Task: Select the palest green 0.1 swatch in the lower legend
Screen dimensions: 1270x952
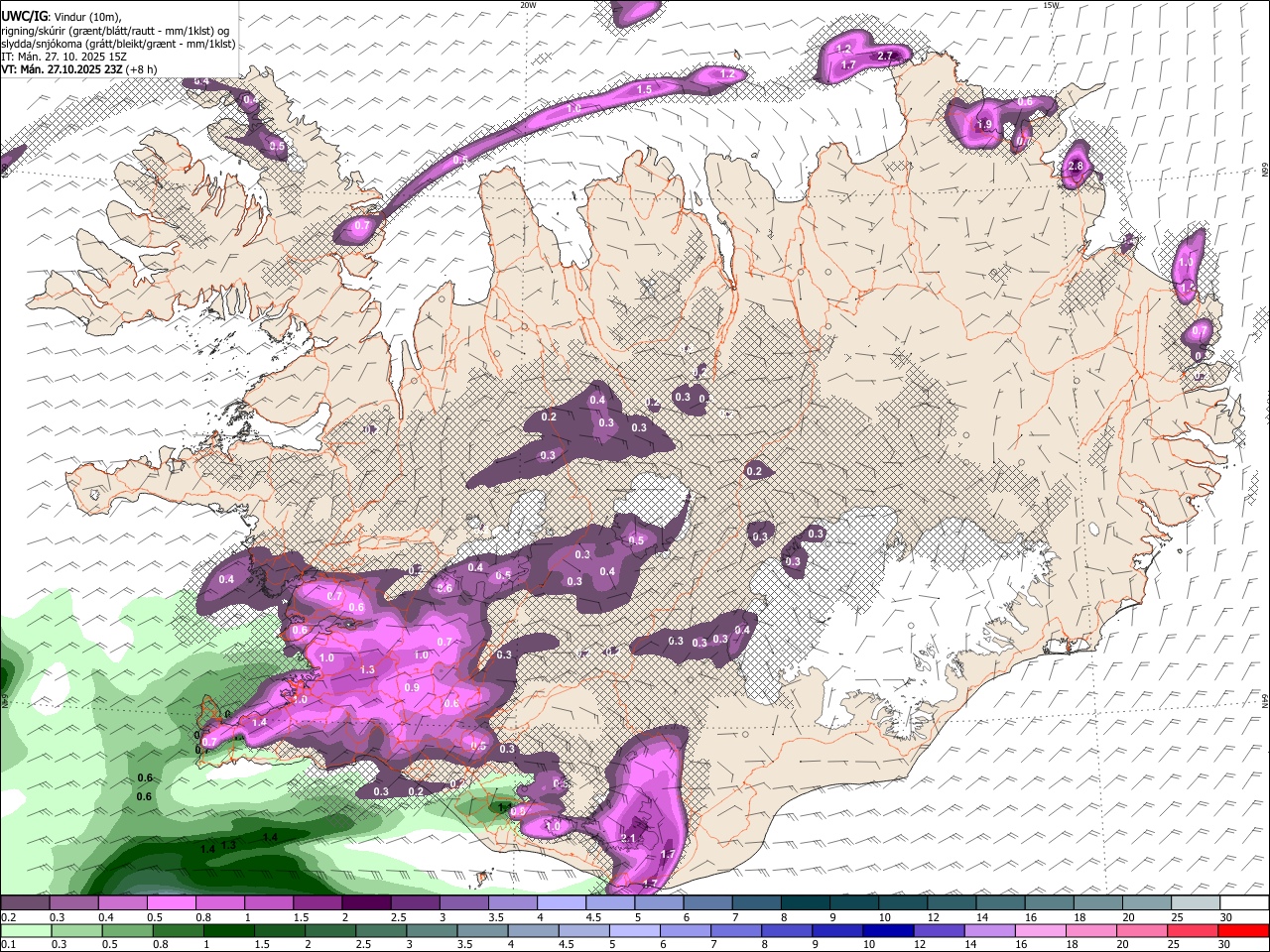Action: [x=25, y=930]
